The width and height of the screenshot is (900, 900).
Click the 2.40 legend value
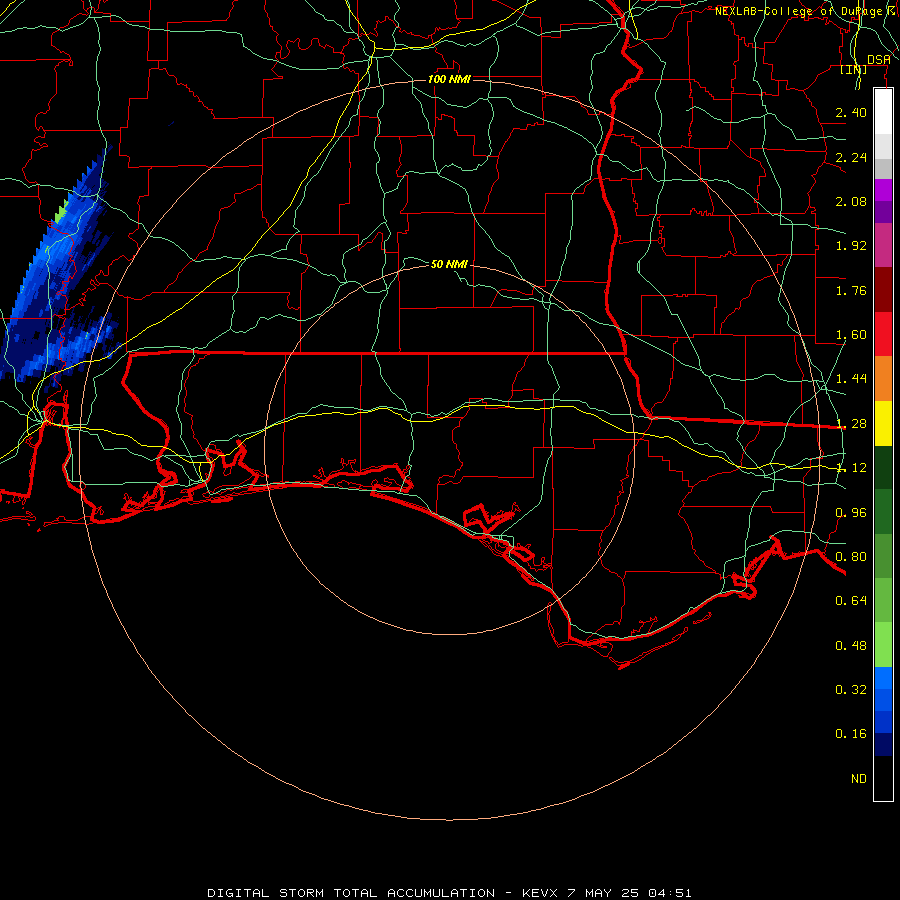pyautogui.click(x=851, y=112)
